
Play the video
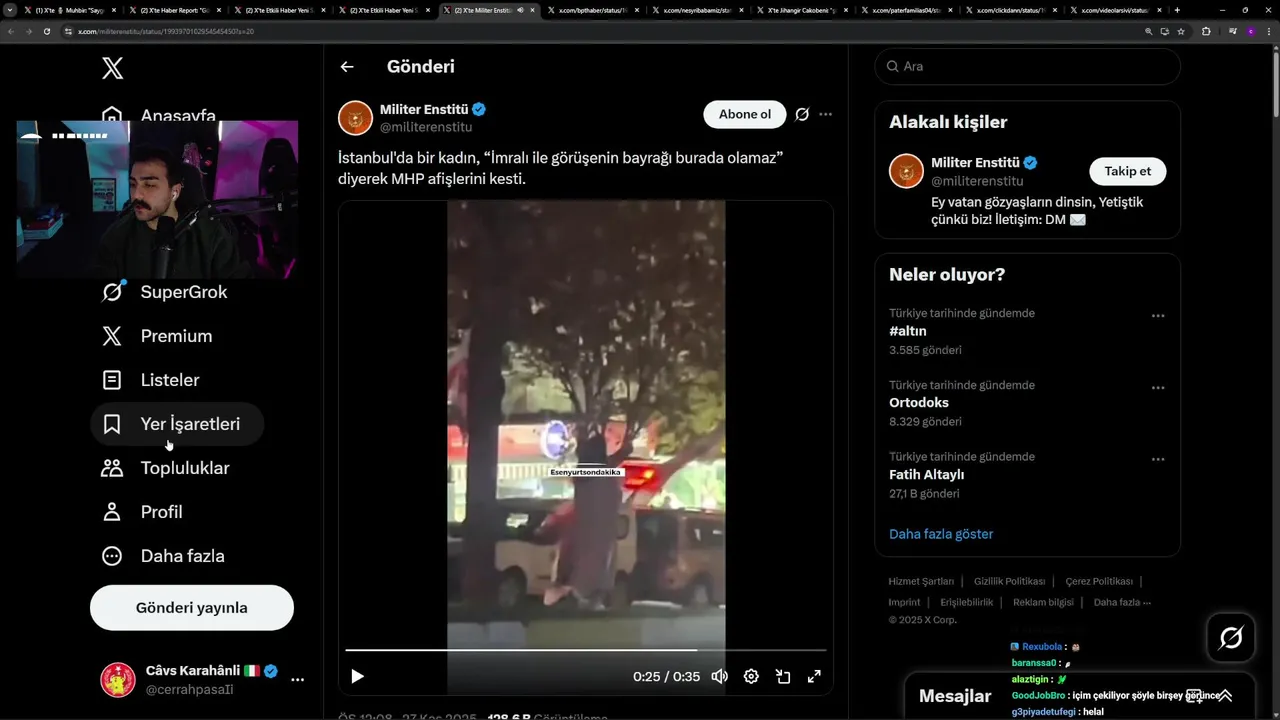tap(357, 676)
